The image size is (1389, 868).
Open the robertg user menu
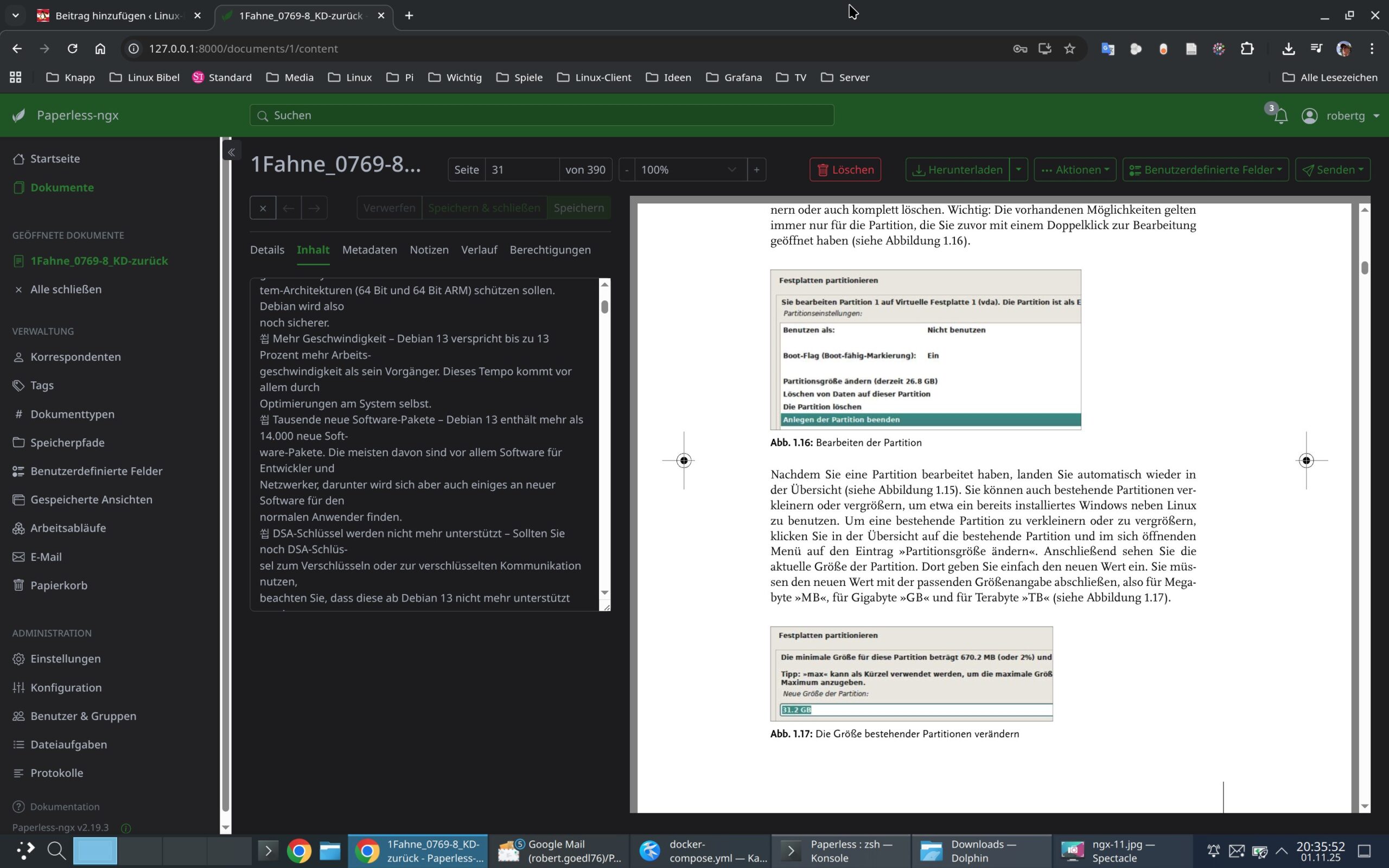(1344, 116)
